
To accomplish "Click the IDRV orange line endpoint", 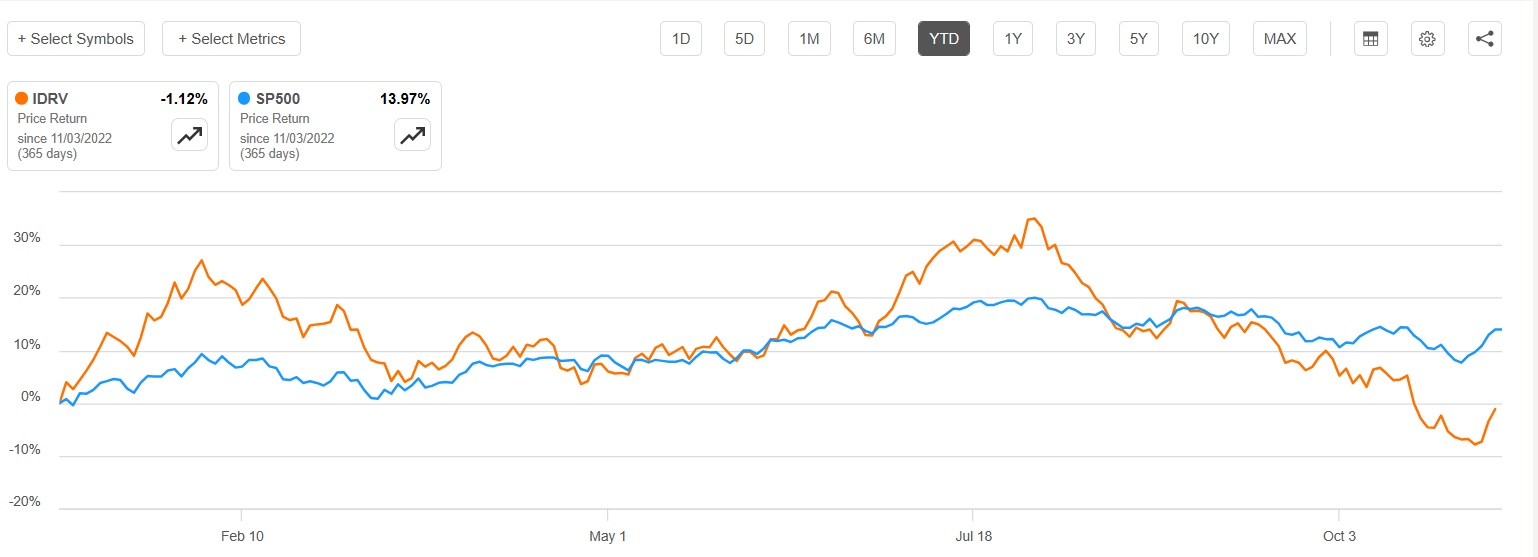I will pyautogui.click(x=1495, y=409).
